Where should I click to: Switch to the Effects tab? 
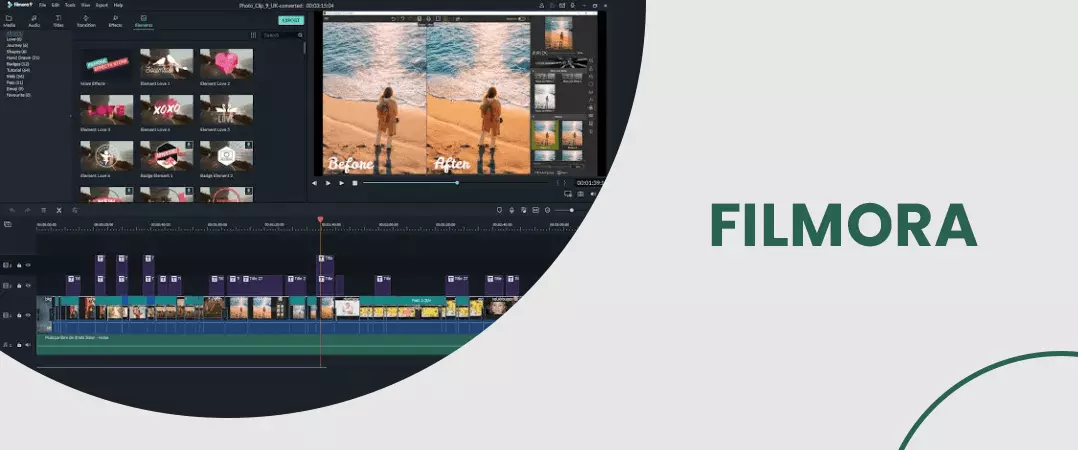115,21
